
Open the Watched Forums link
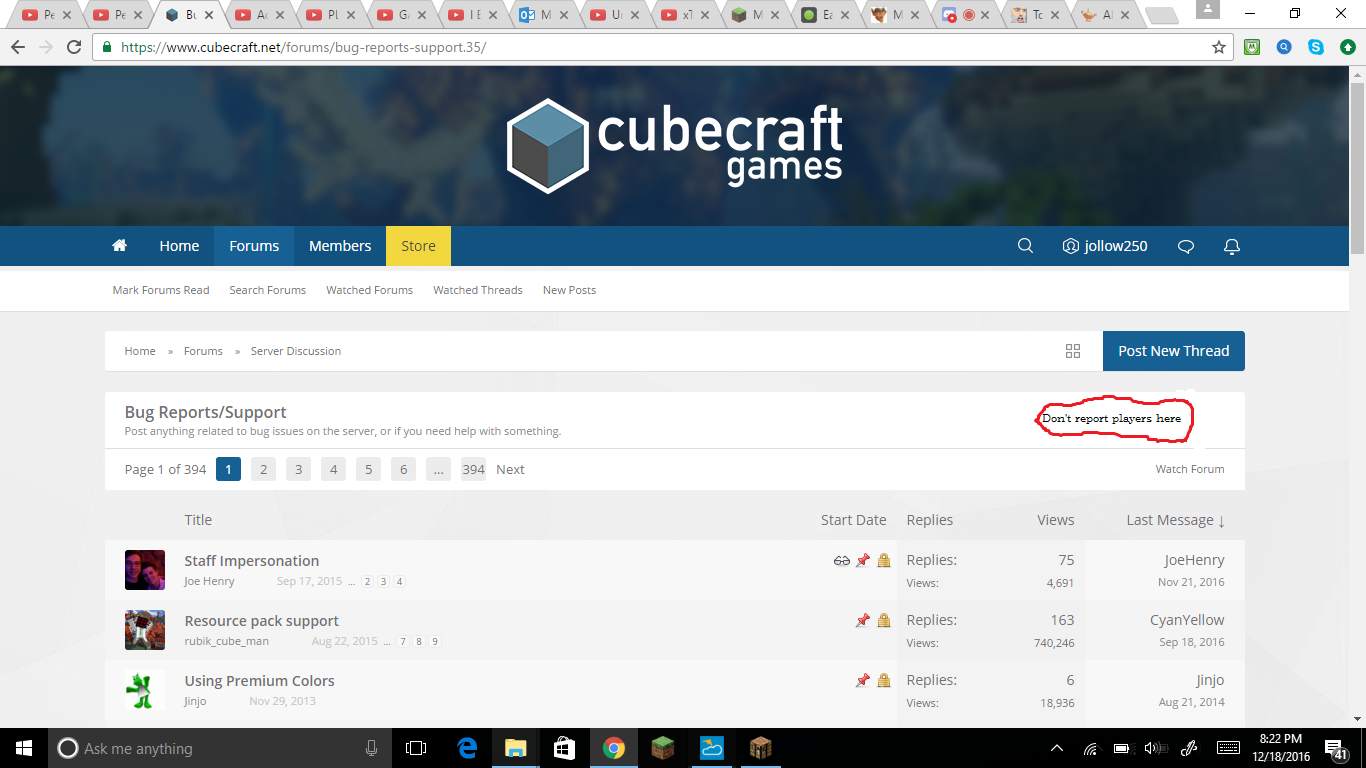369,290
